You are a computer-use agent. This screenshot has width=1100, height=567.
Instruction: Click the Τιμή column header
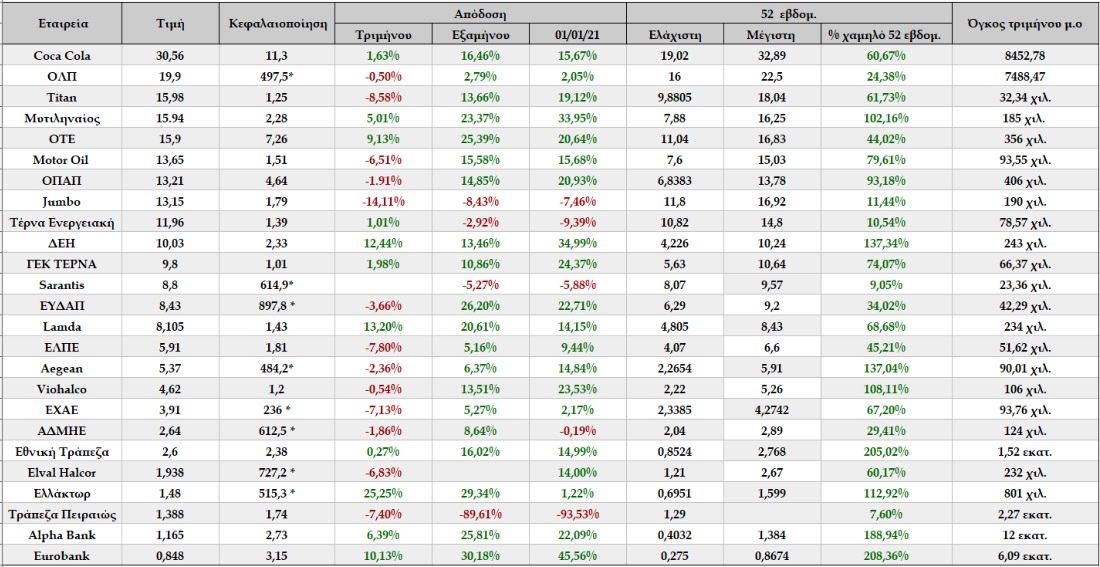(x=170, y=23)
